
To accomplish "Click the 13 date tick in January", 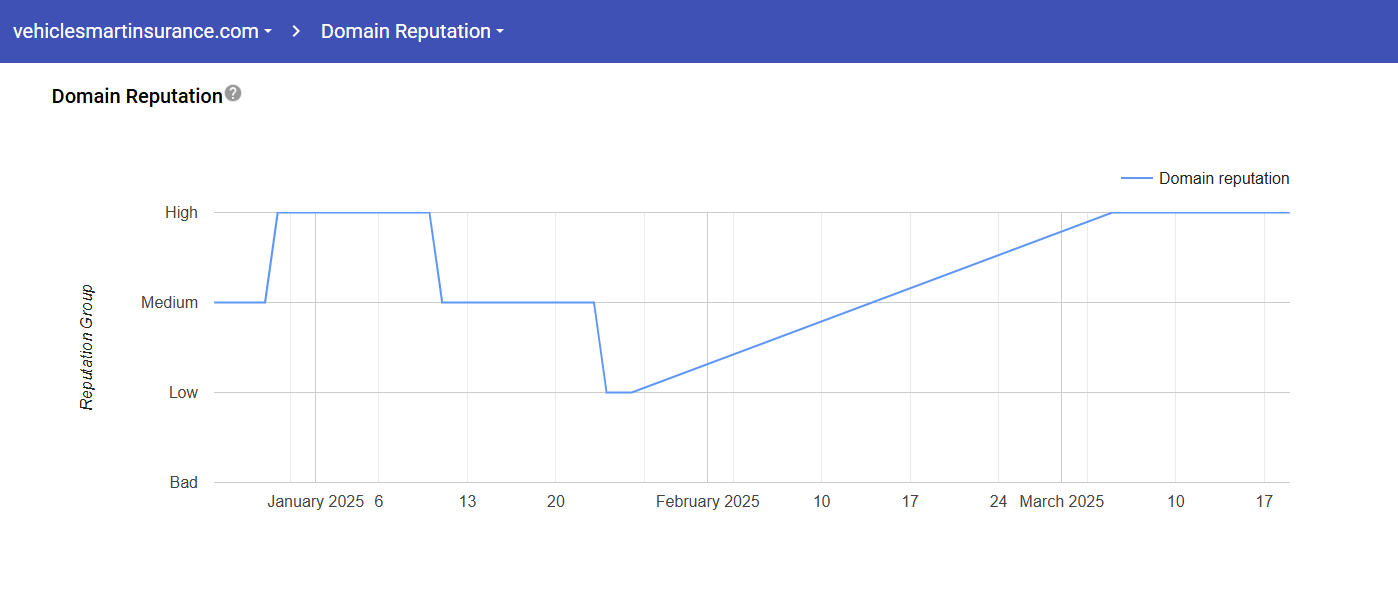I will (467, 502).
